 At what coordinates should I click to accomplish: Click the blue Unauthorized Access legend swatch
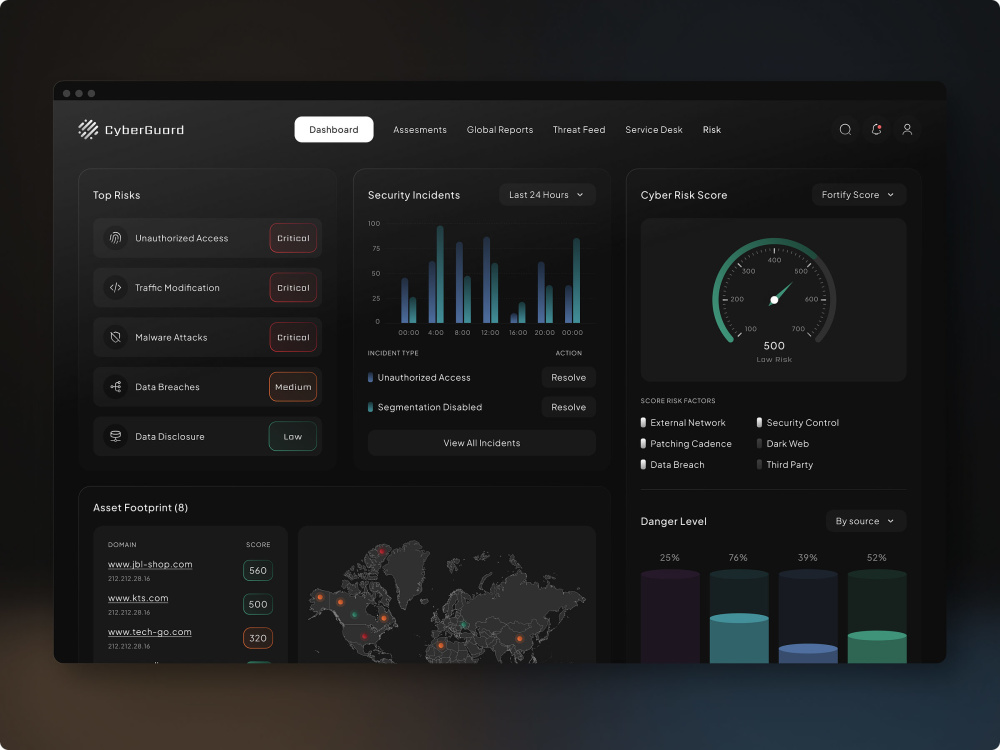pos(371,378)
